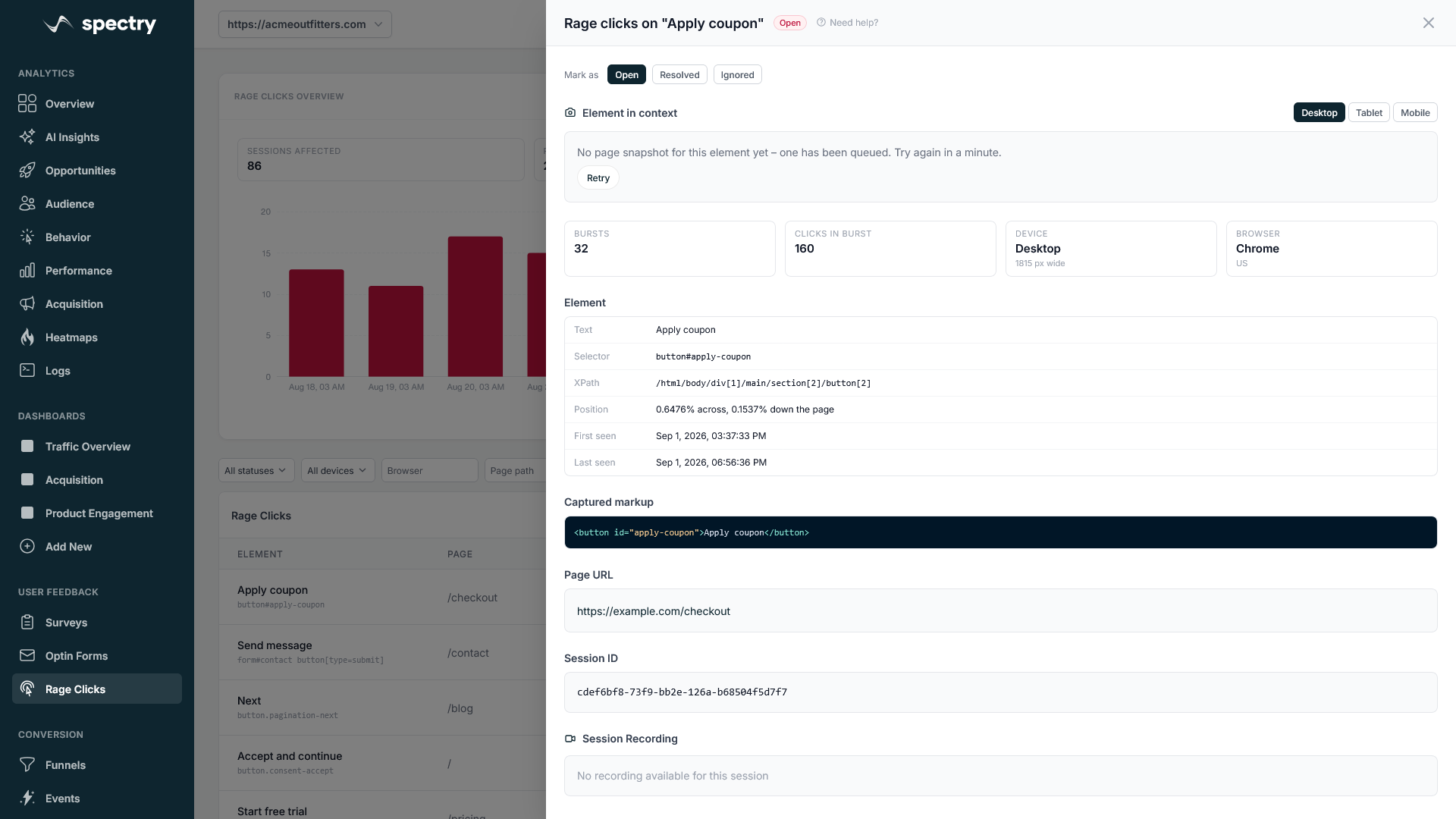Expand the acmeoutfitters.com site dropdown
This screenshot has width=1456, height=819.
pos(305,24)
